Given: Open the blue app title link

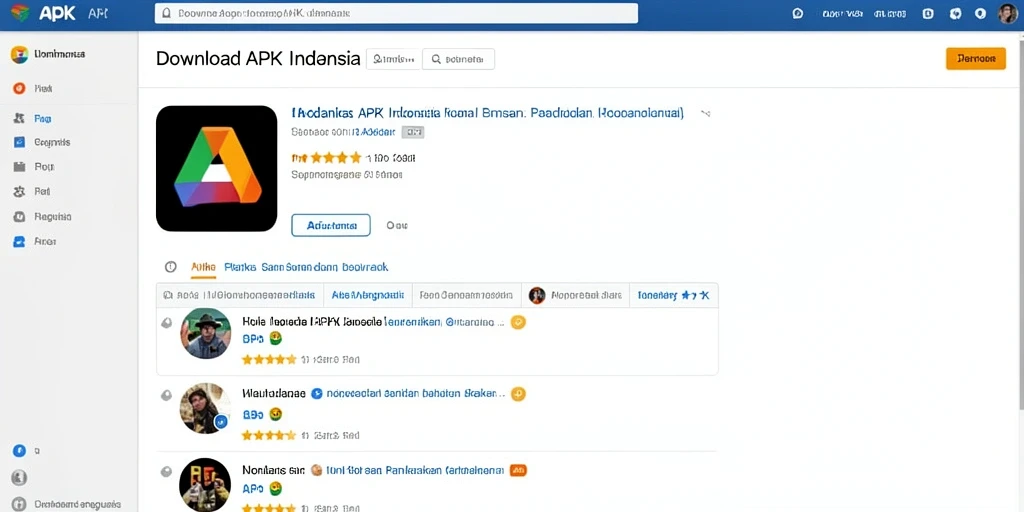Looking at the screenshot, I should point(487,113).
